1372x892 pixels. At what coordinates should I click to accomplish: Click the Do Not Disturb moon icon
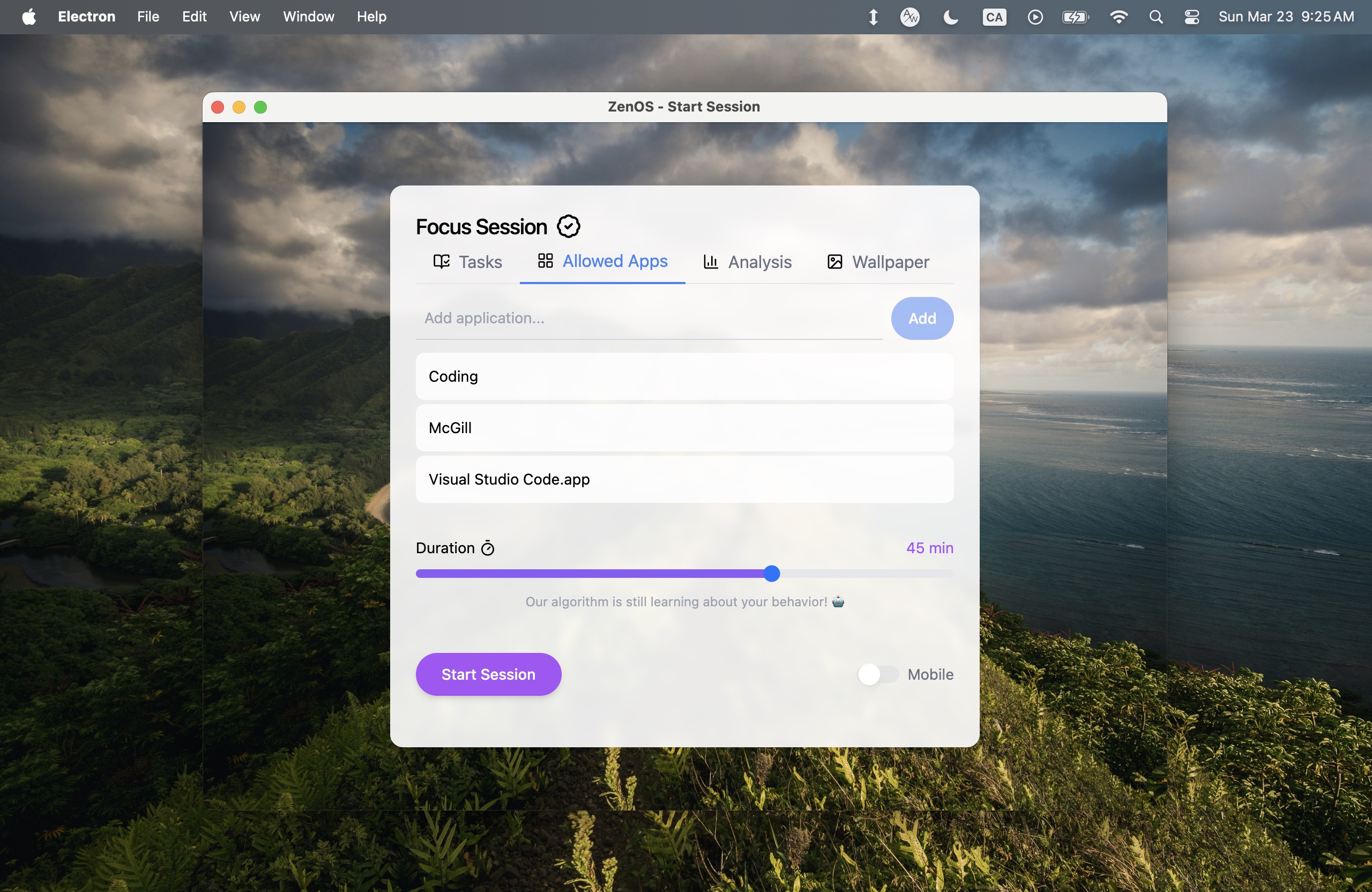[x=950, y=17]
